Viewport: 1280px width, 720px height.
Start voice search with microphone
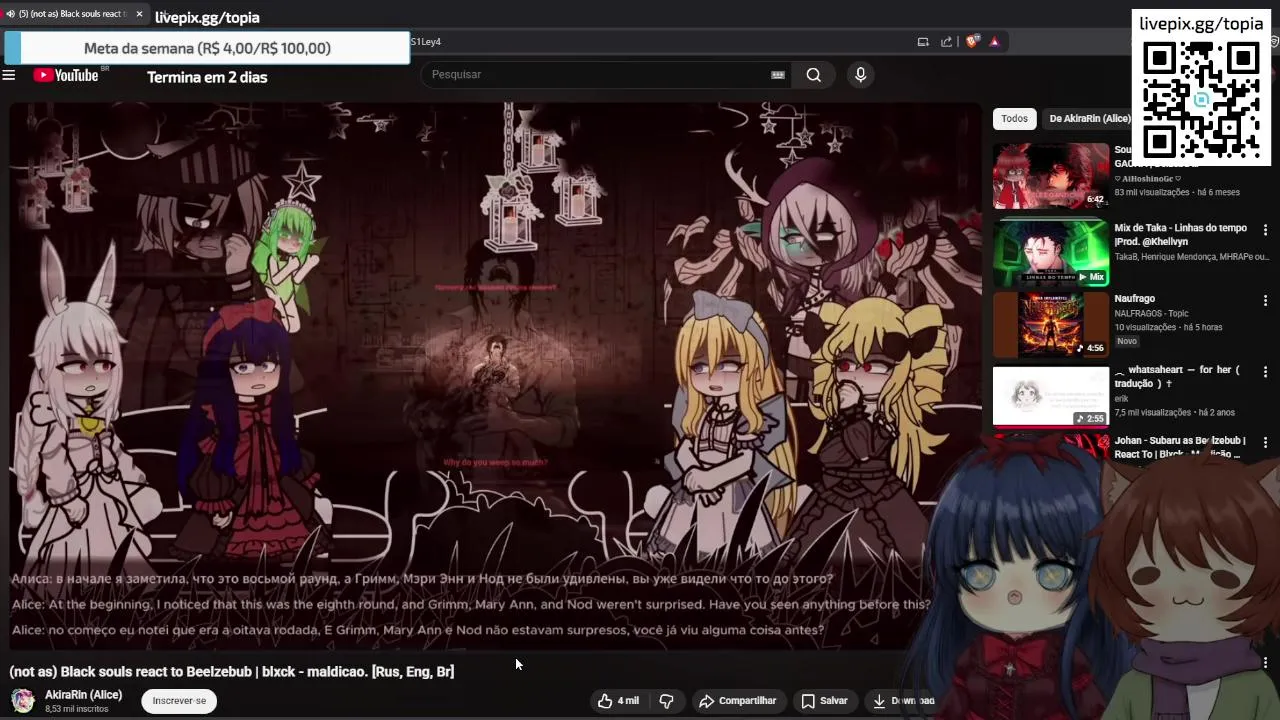pyautogui.click(x=860, y=74)
